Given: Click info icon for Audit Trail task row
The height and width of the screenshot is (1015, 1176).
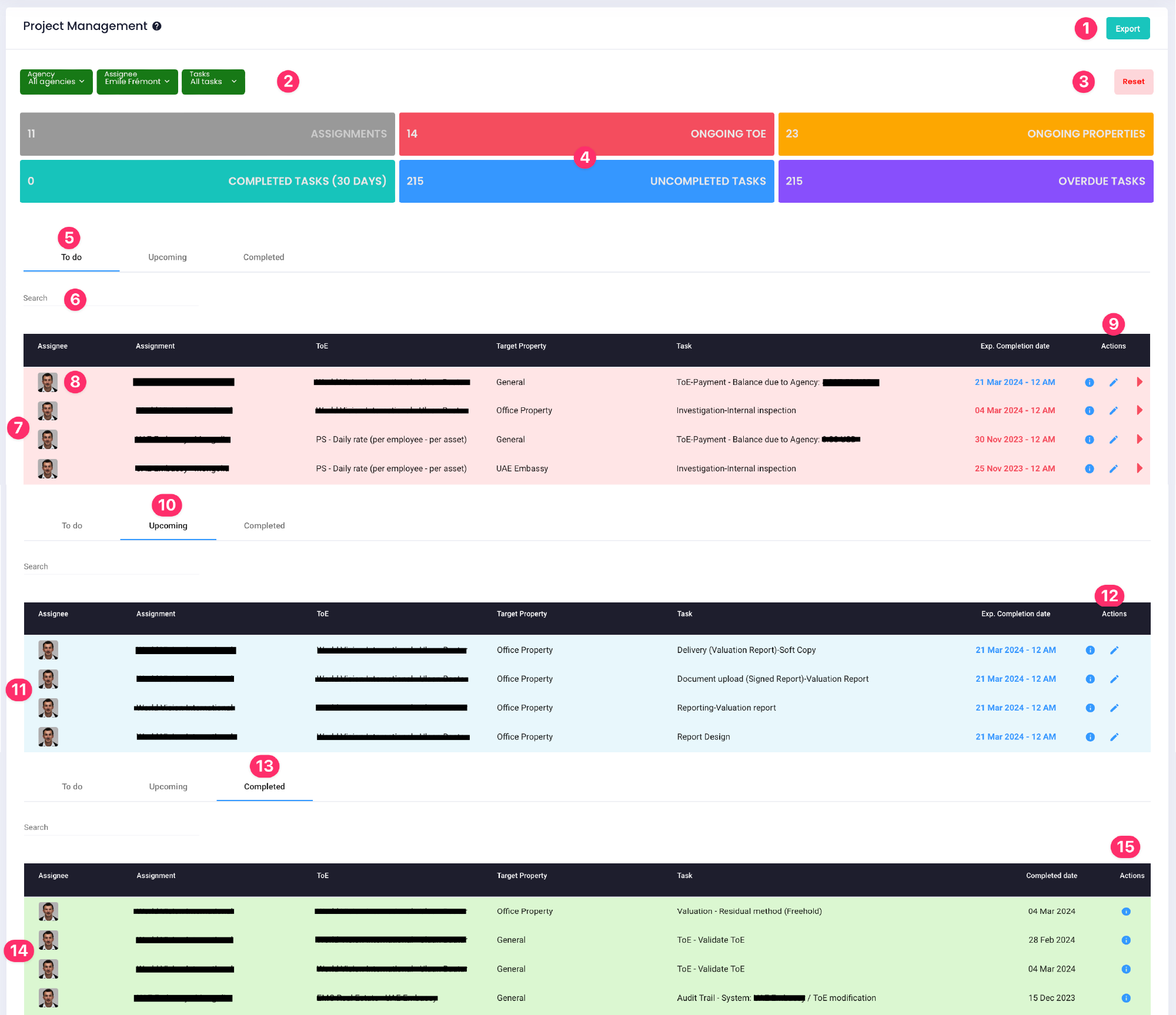Looking at the screenshot, I should (1125, 998).
